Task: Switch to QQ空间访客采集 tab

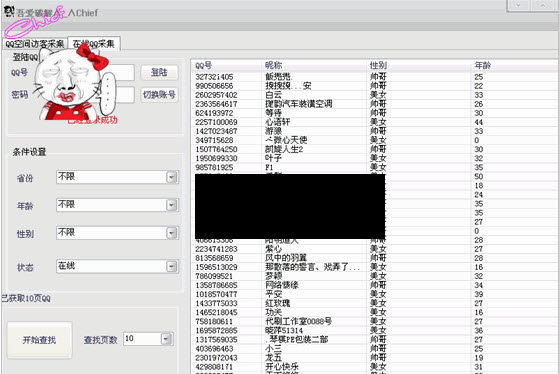Action: (x=35, y=44)
